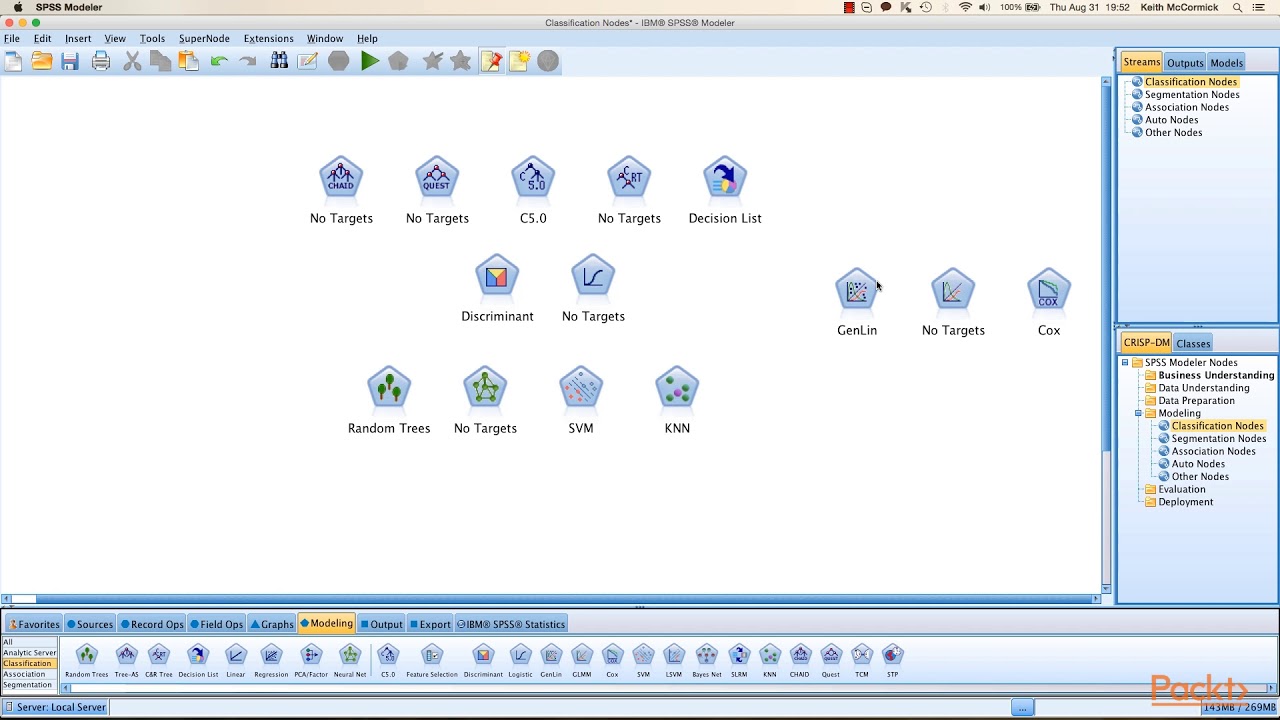Collapse the Modeling folder in CRISP-DM tree
This screenshot has width=1280, height=720.
tap(1138, 413)
